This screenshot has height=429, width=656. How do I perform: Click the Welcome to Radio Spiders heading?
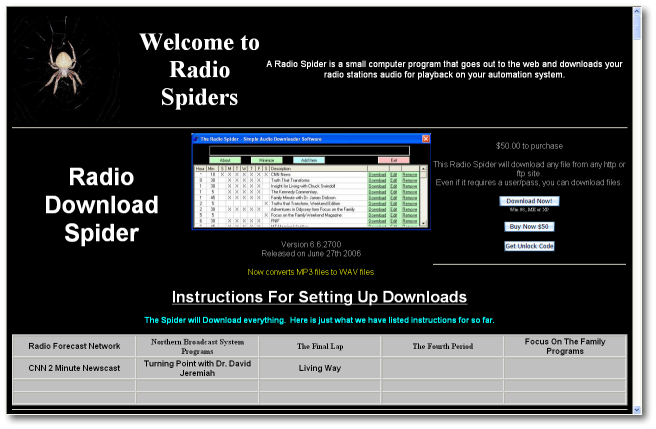coord(200,70)
